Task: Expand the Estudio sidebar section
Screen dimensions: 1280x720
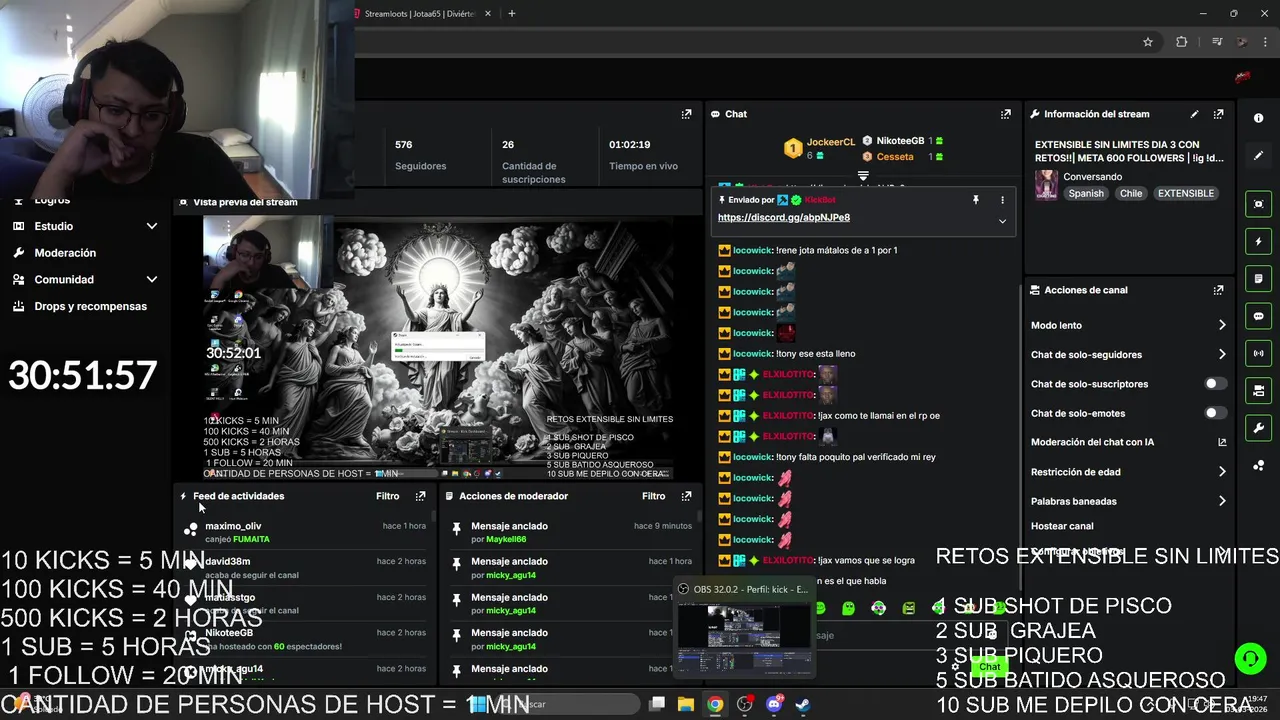Action: (152, 226)
